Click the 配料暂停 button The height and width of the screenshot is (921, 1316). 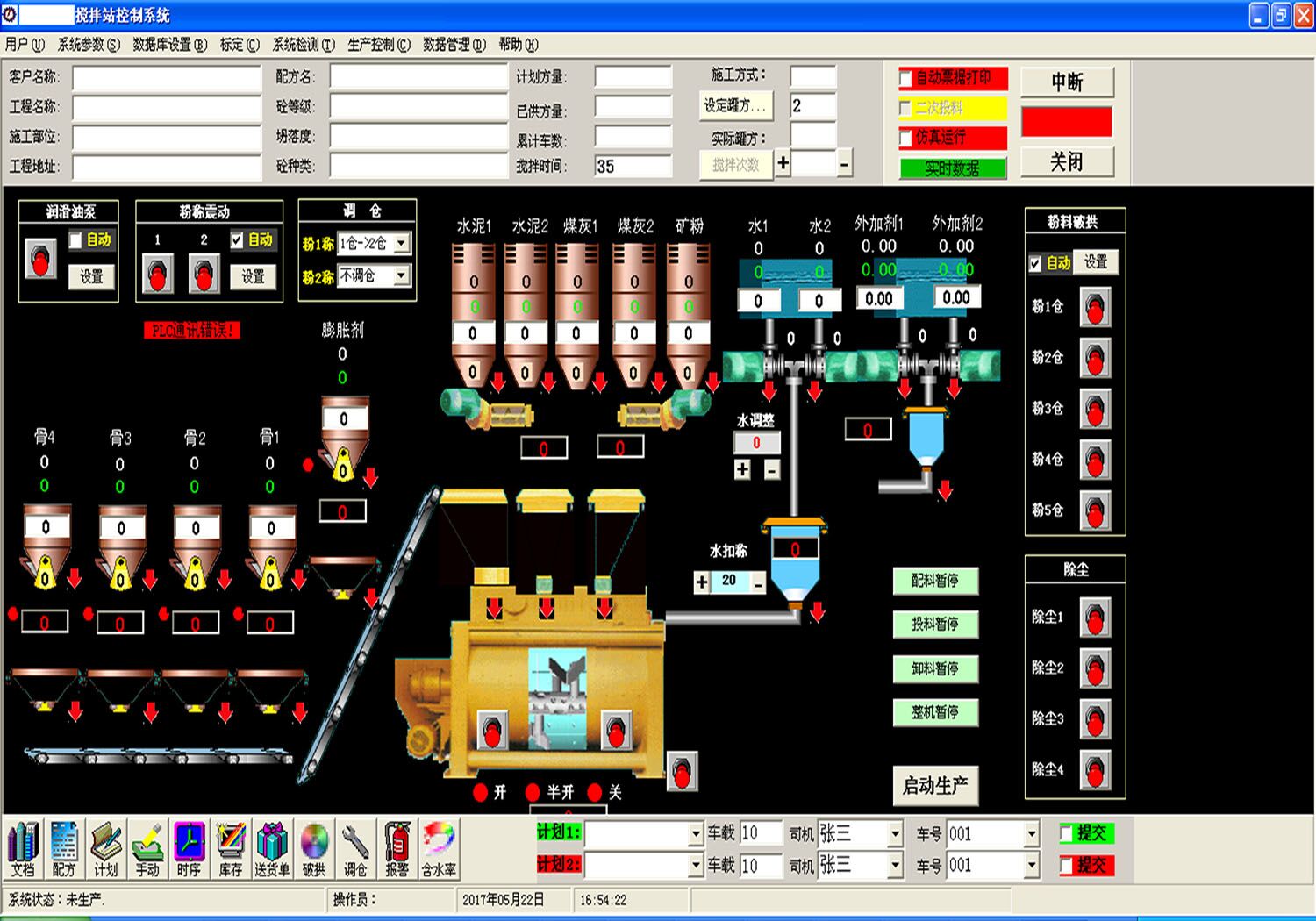click(x=935, y=581)
